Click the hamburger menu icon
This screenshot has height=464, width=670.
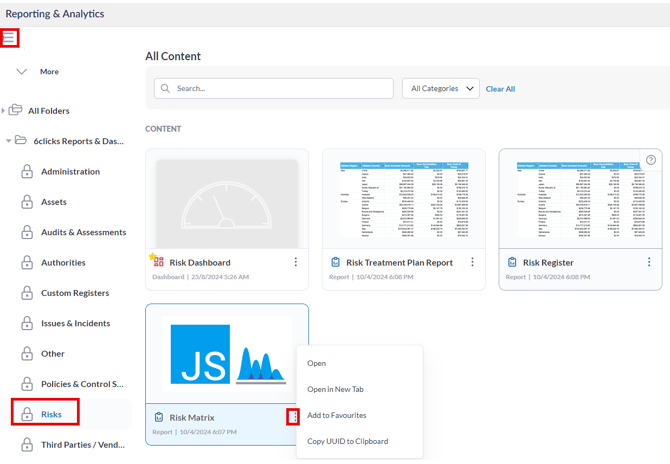[x=9, y=38]
